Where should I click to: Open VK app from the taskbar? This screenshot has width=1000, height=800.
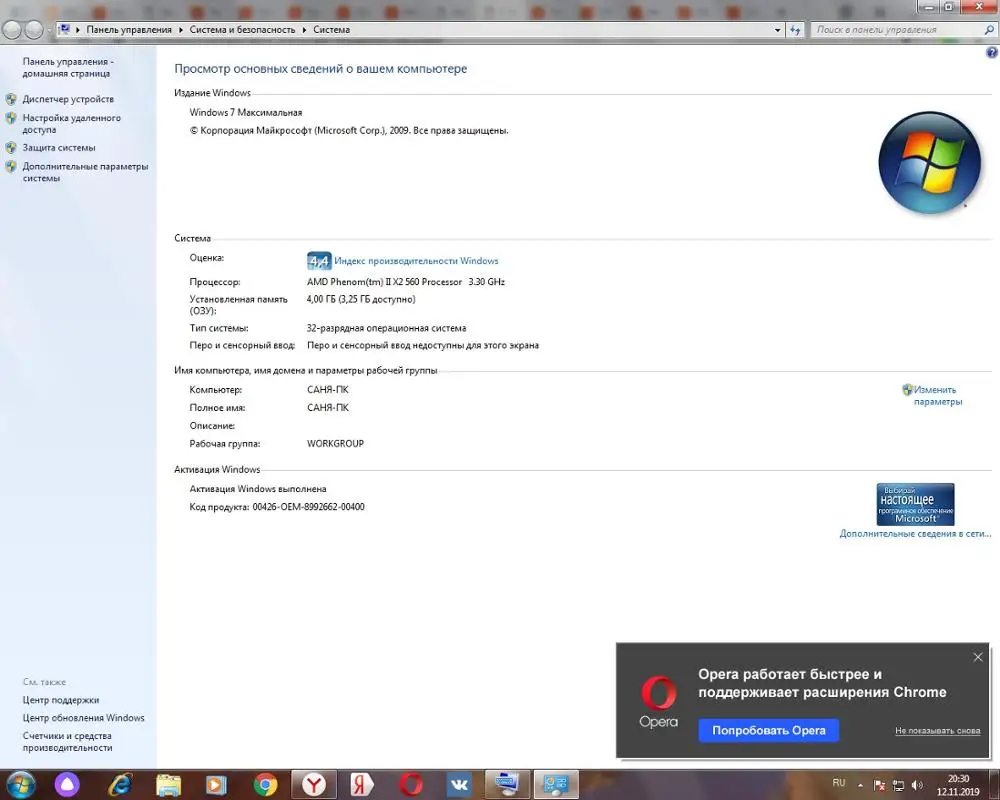point(459,785)
